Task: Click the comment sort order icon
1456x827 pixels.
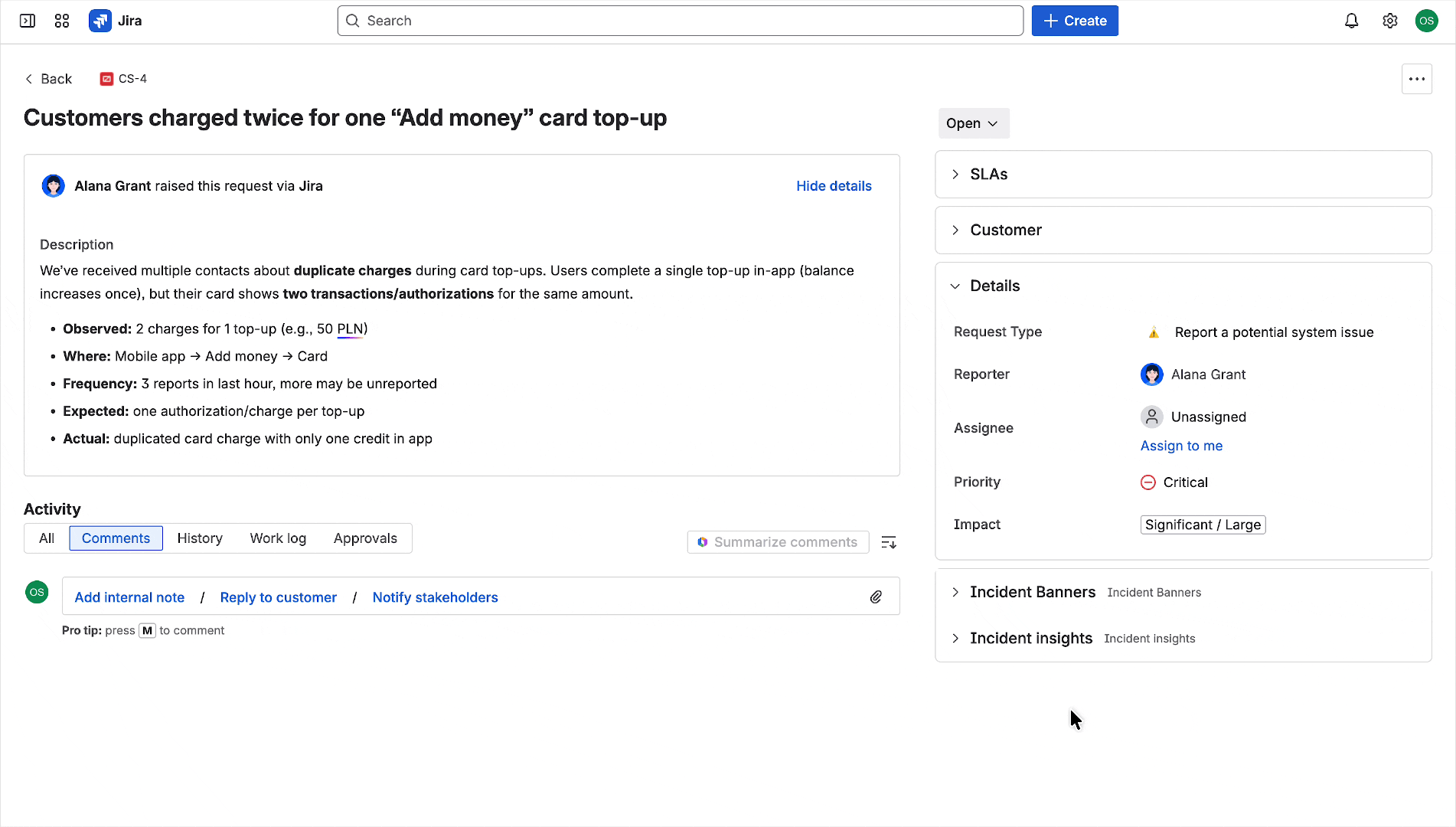Action: (x=888, y=542)
